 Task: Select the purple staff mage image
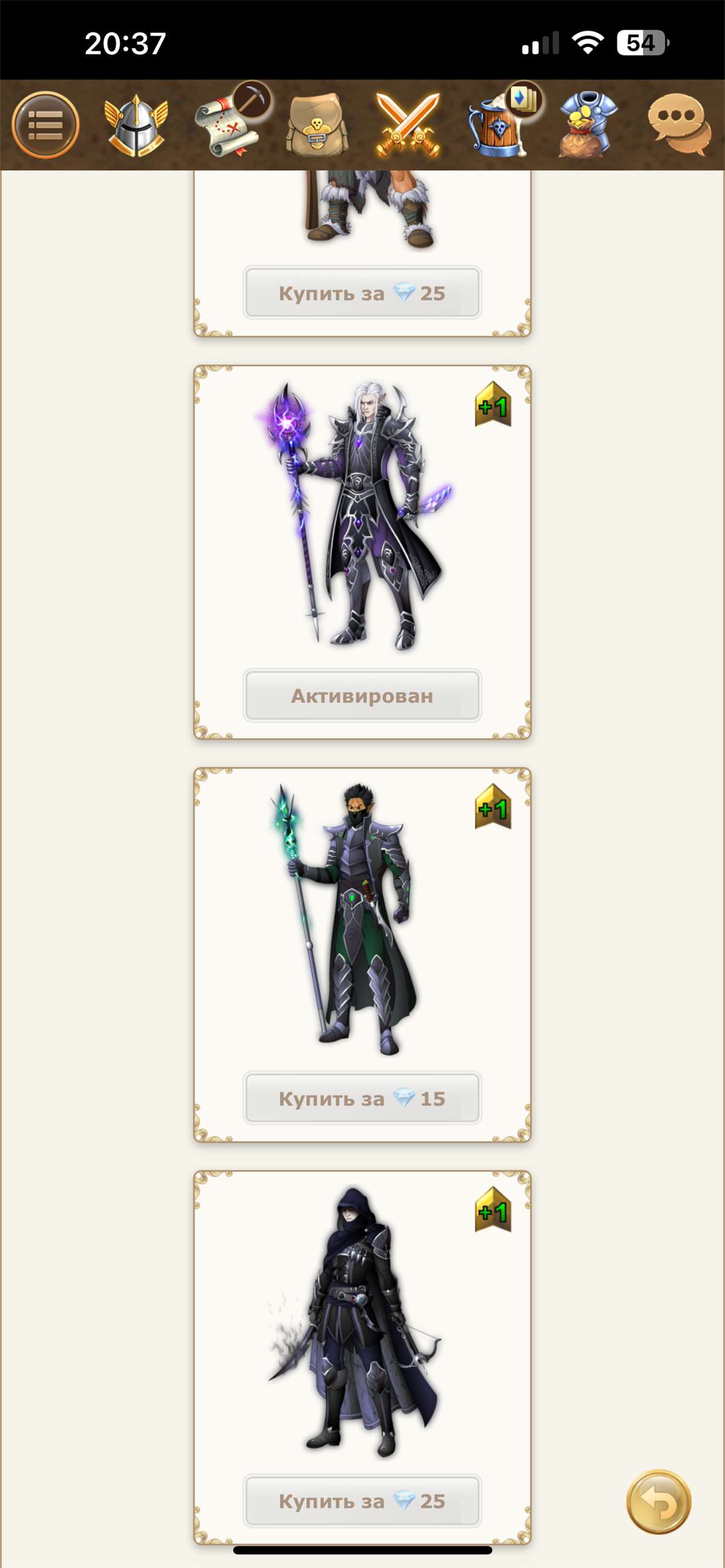[355, 515]
